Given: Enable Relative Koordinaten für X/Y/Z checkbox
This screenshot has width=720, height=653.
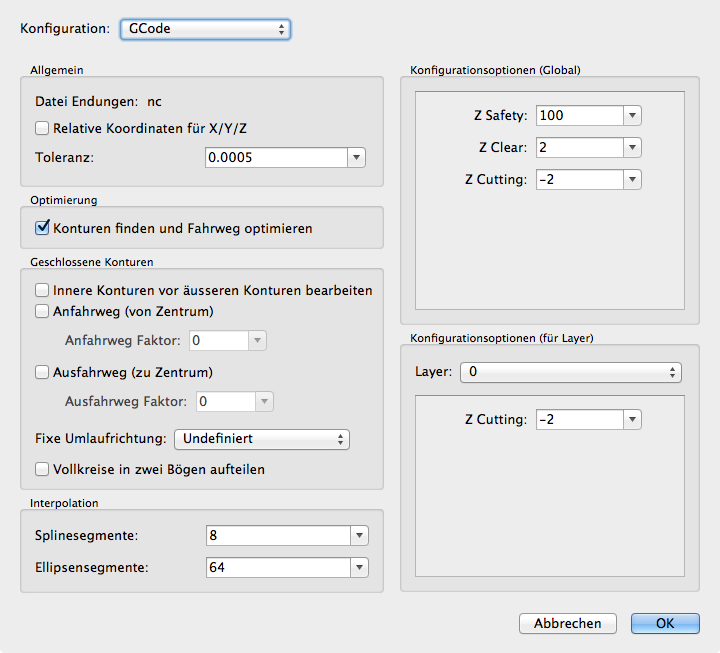Looking at the screenshot, I should click(x=42, y=128).
